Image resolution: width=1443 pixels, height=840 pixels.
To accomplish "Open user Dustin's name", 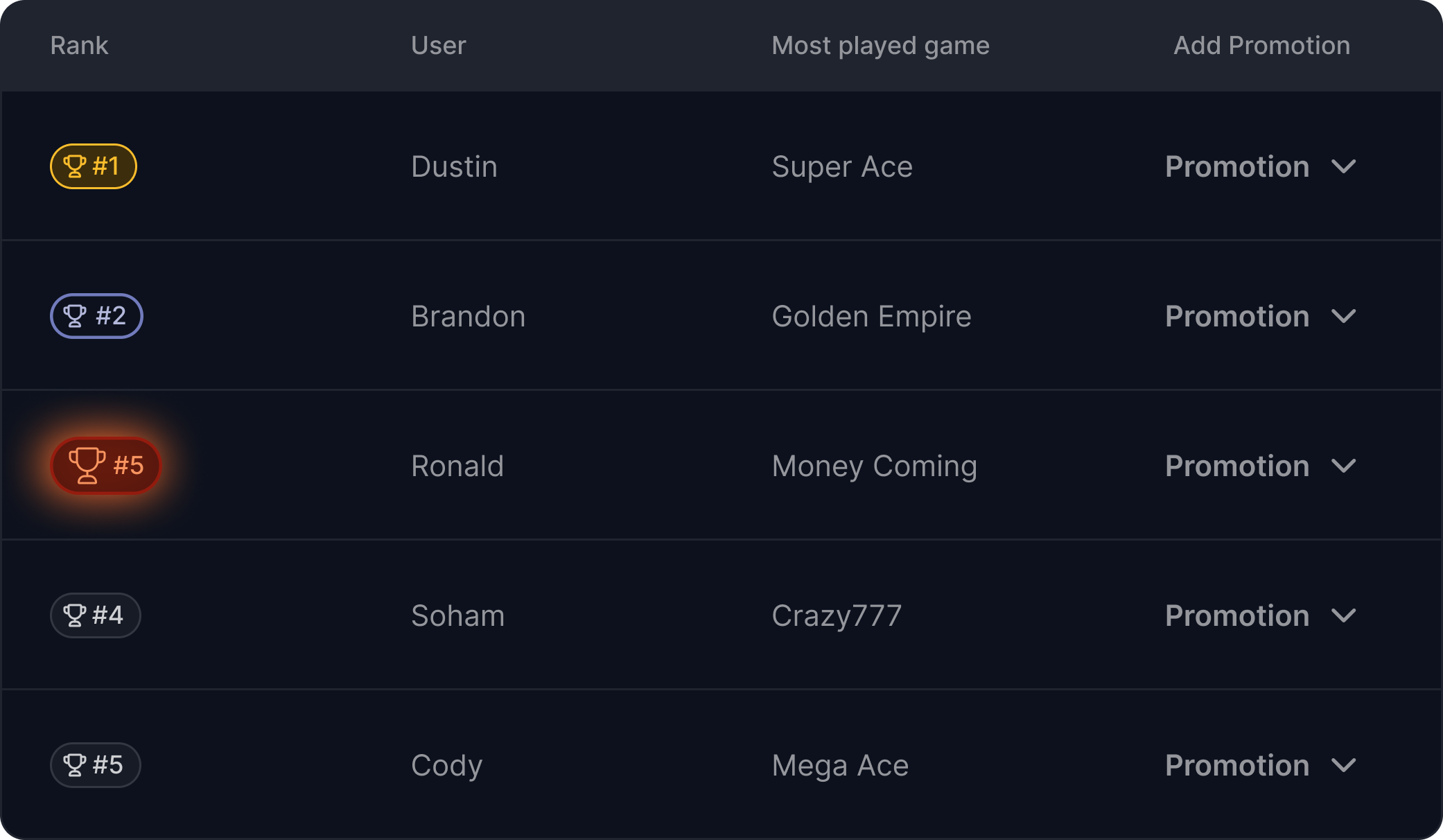I will pyautogui.click(x=454, y=167).
